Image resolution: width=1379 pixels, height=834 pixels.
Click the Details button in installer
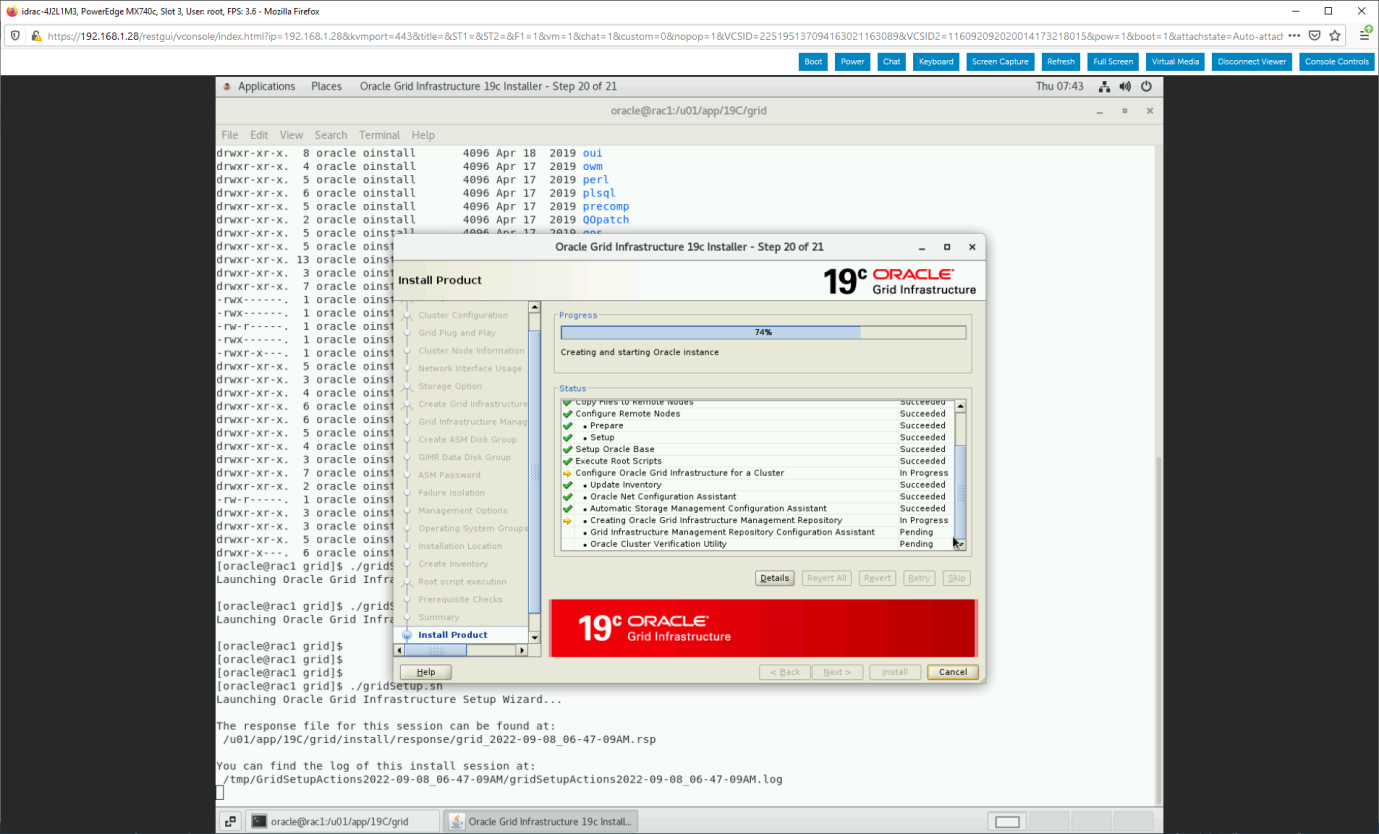774,578
